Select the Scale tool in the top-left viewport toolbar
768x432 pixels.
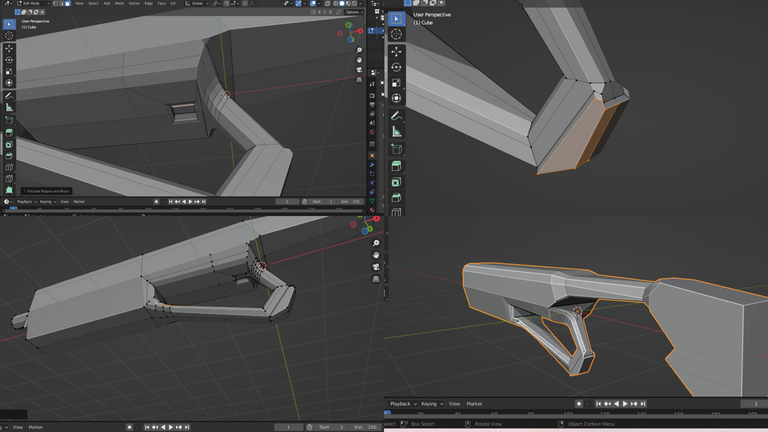[x=9, y=72]
